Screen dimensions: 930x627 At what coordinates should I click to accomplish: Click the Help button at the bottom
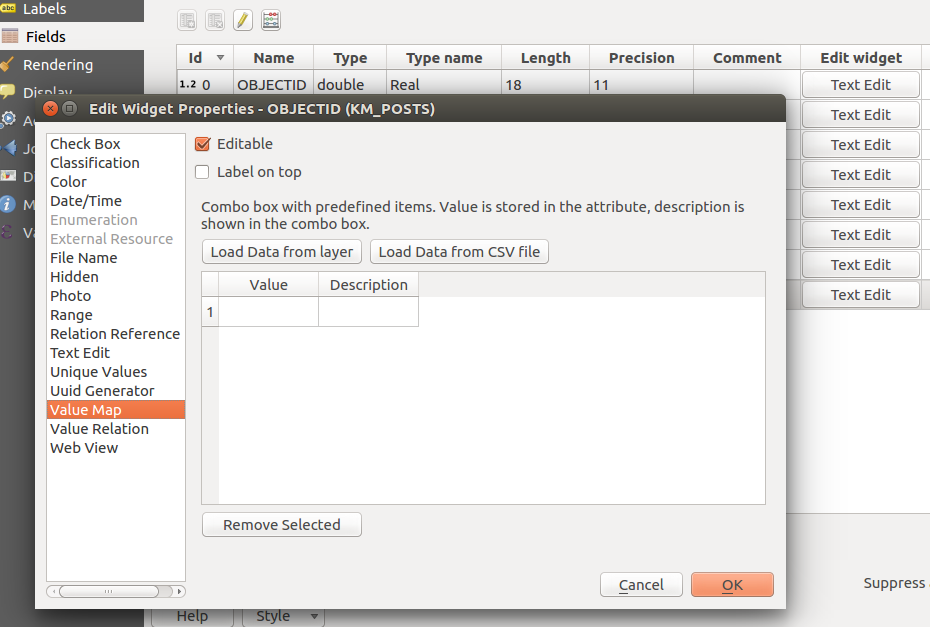click(192, 616)
